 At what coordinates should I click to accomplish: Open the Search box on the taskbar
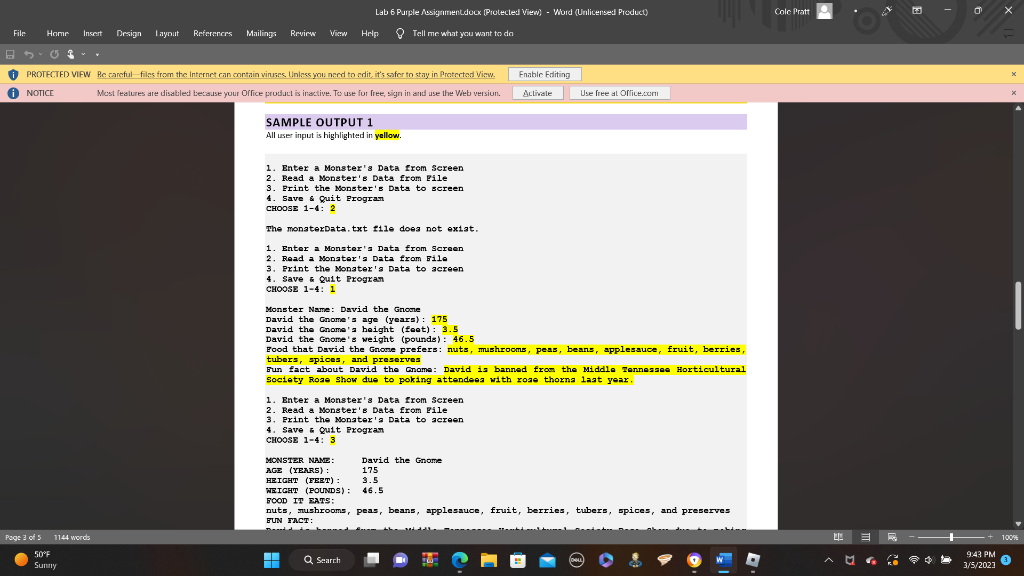[323, 561]
